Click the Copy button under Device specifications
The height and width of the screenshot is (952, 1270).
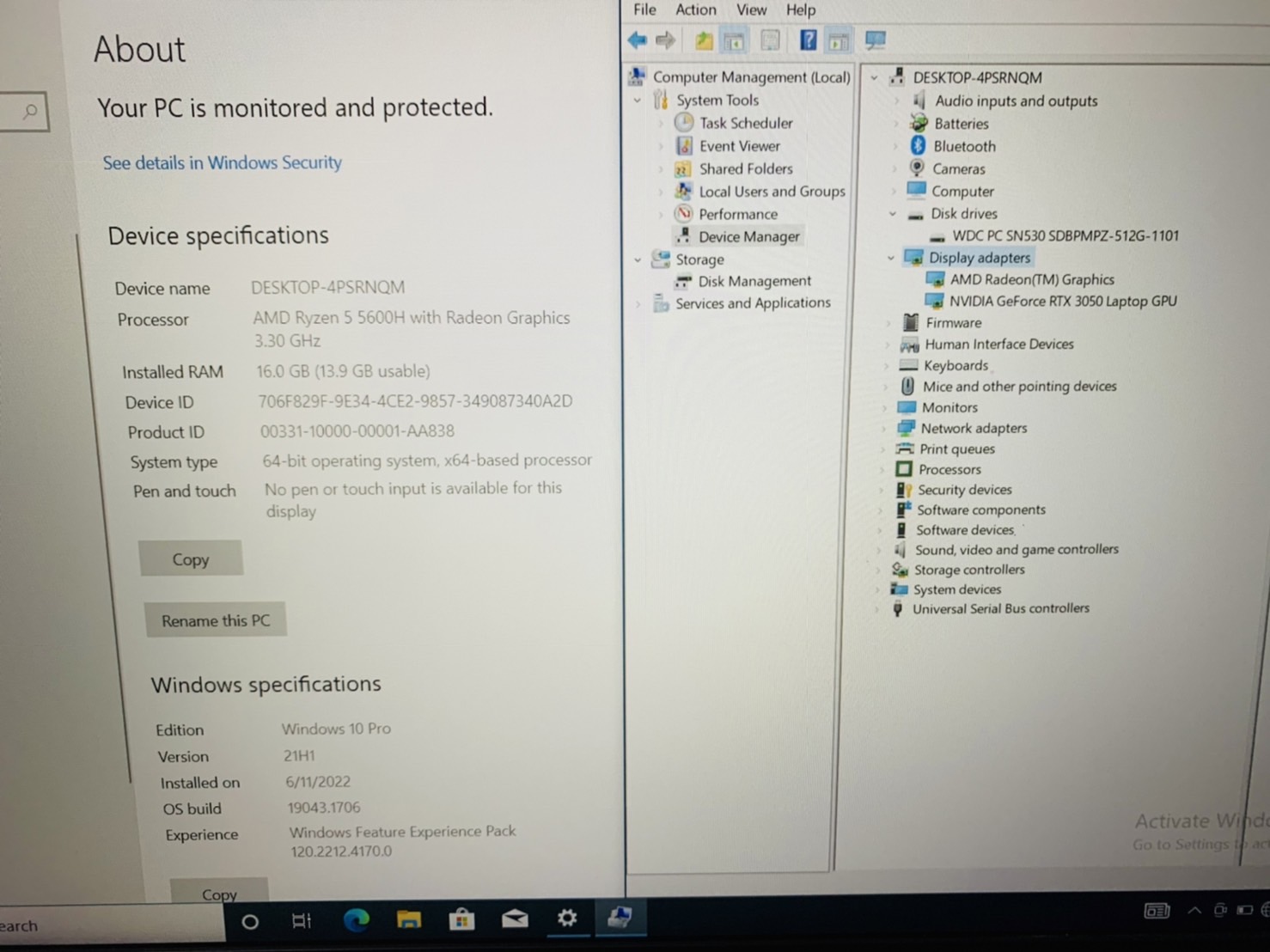(190, 558)
